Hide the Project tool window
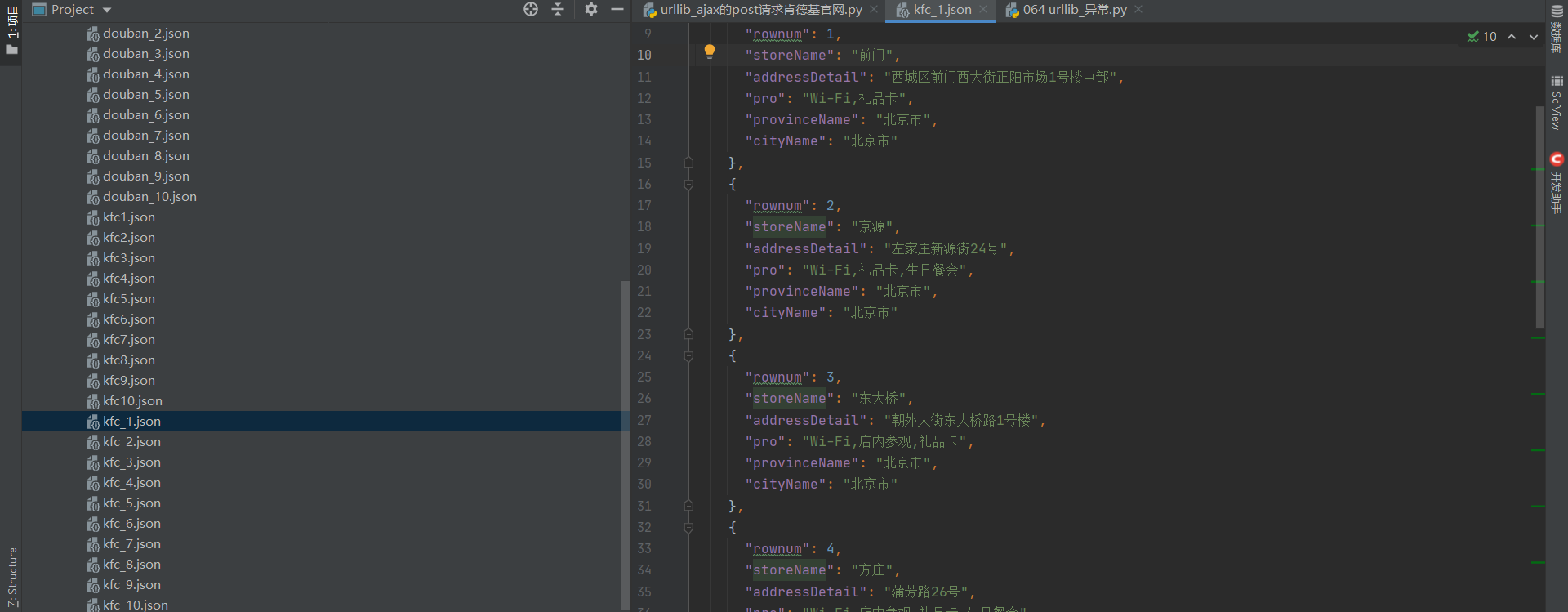Screen dimensions: 1568x612 617,9
